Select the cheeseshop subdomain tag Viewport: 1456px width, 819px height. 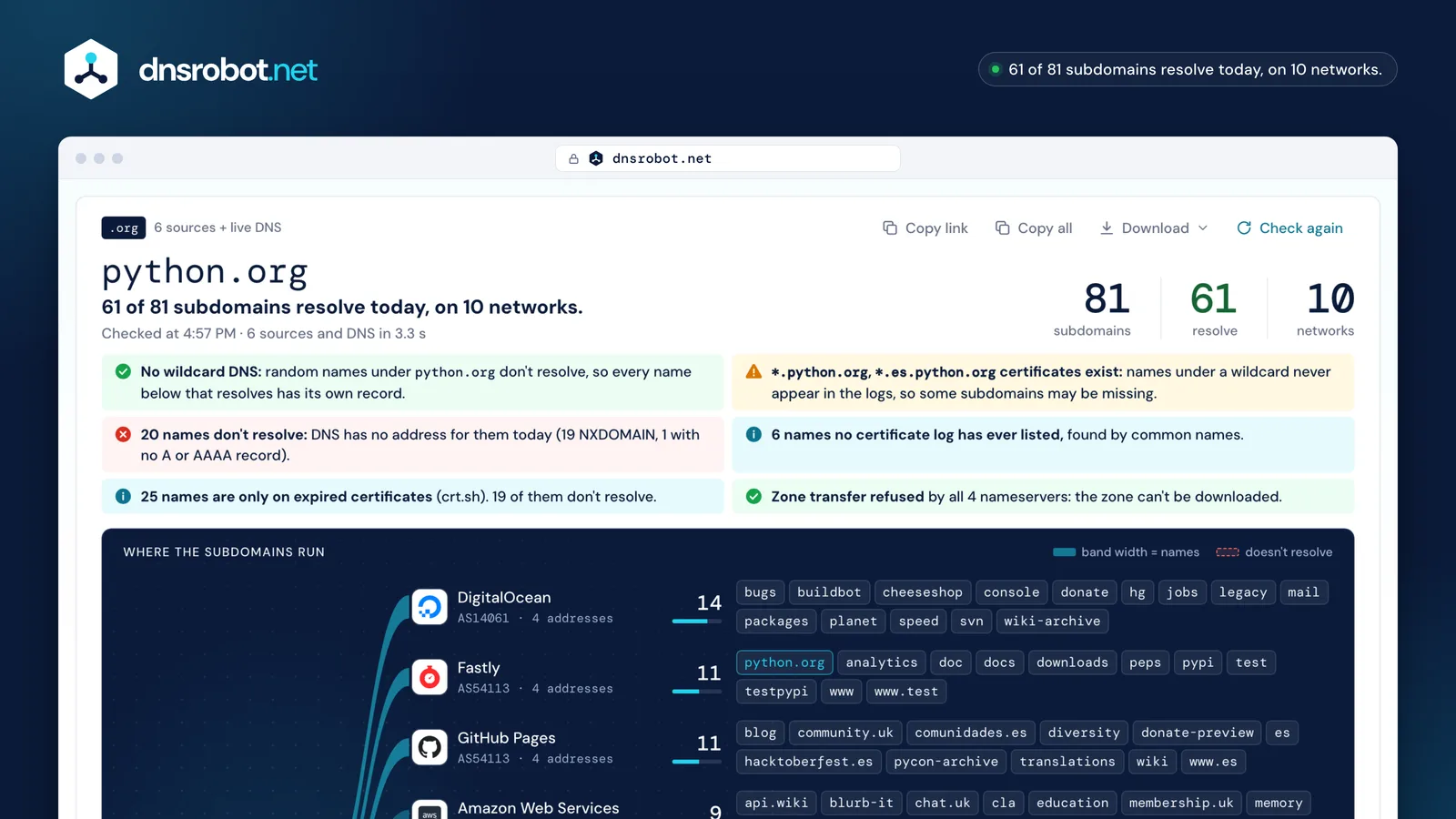pos(923,592)
